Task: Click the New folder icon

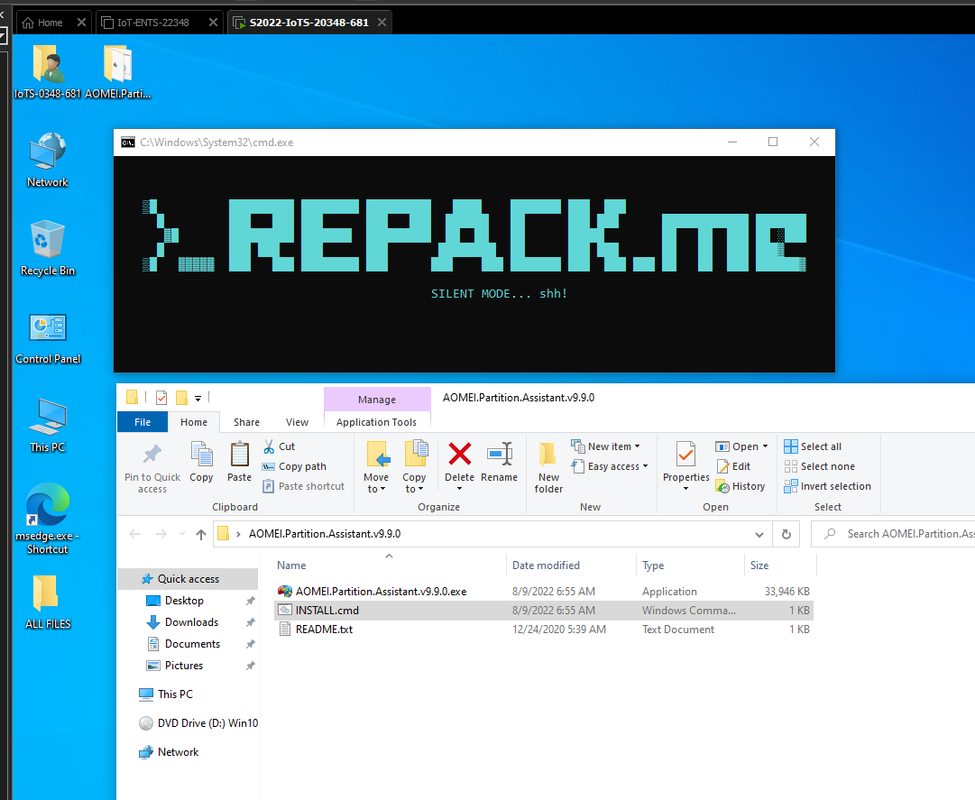Action: tap(548, 454)
